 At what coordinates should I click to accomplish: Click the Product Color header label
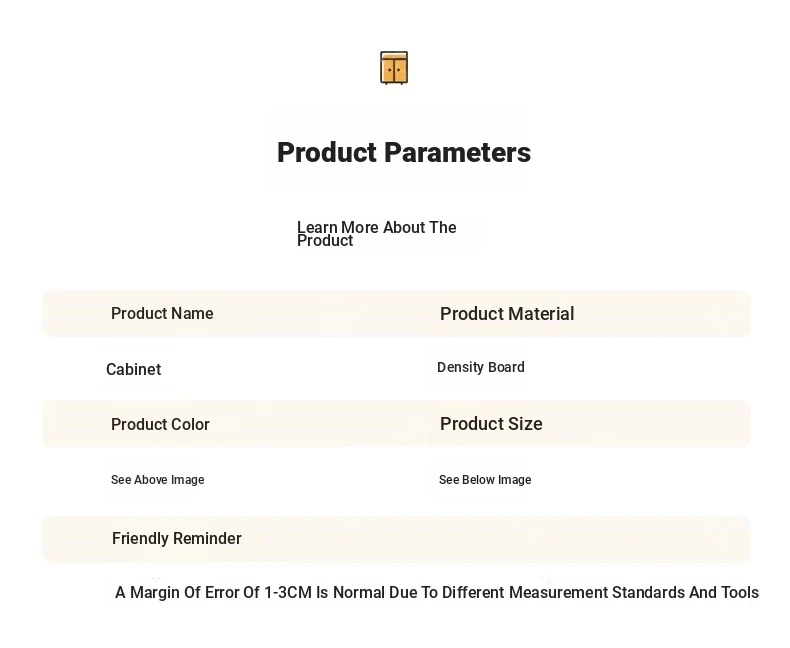160,424
